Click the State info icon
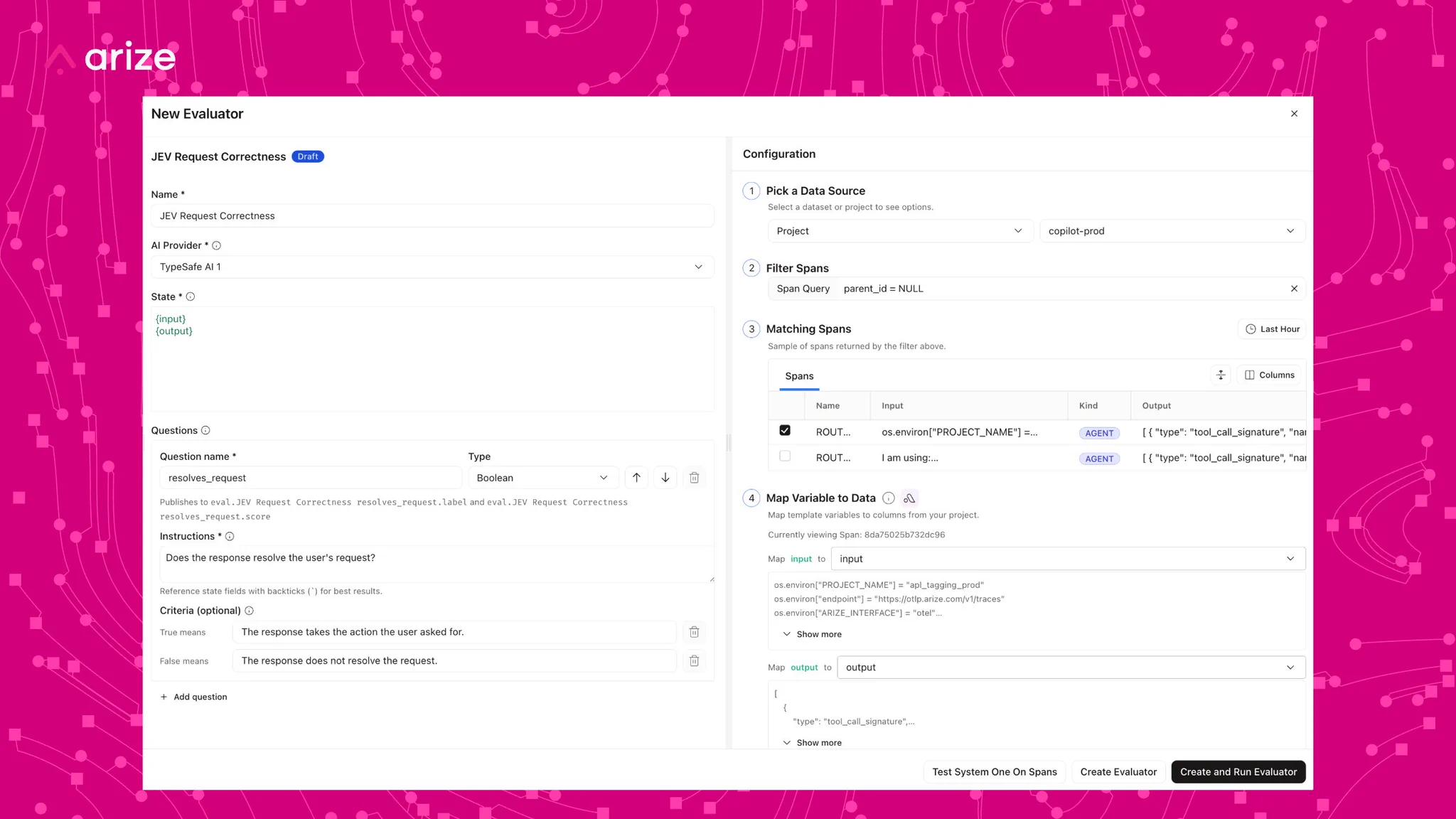1456x819 pixels. pyautogui.click(x=191, y=296)
